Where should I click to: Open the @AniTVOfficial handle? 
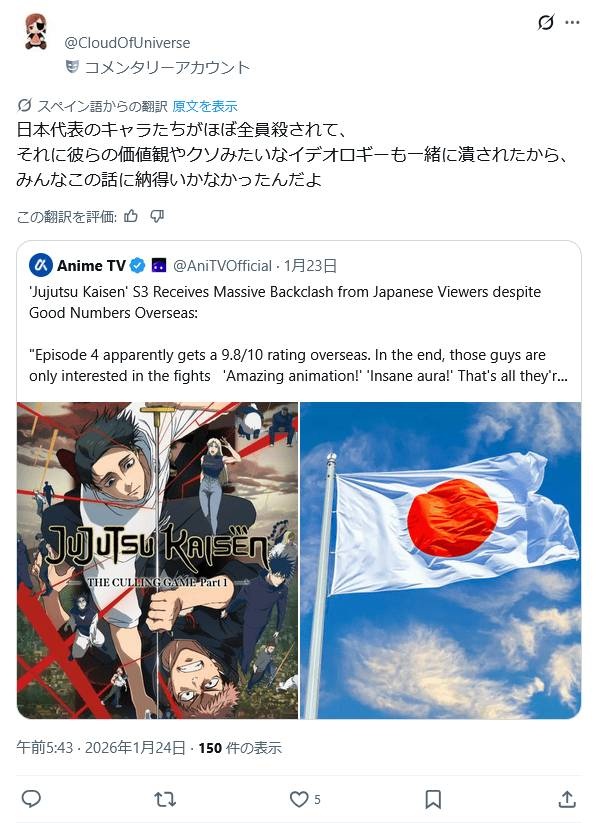click(x=223, y=266)
